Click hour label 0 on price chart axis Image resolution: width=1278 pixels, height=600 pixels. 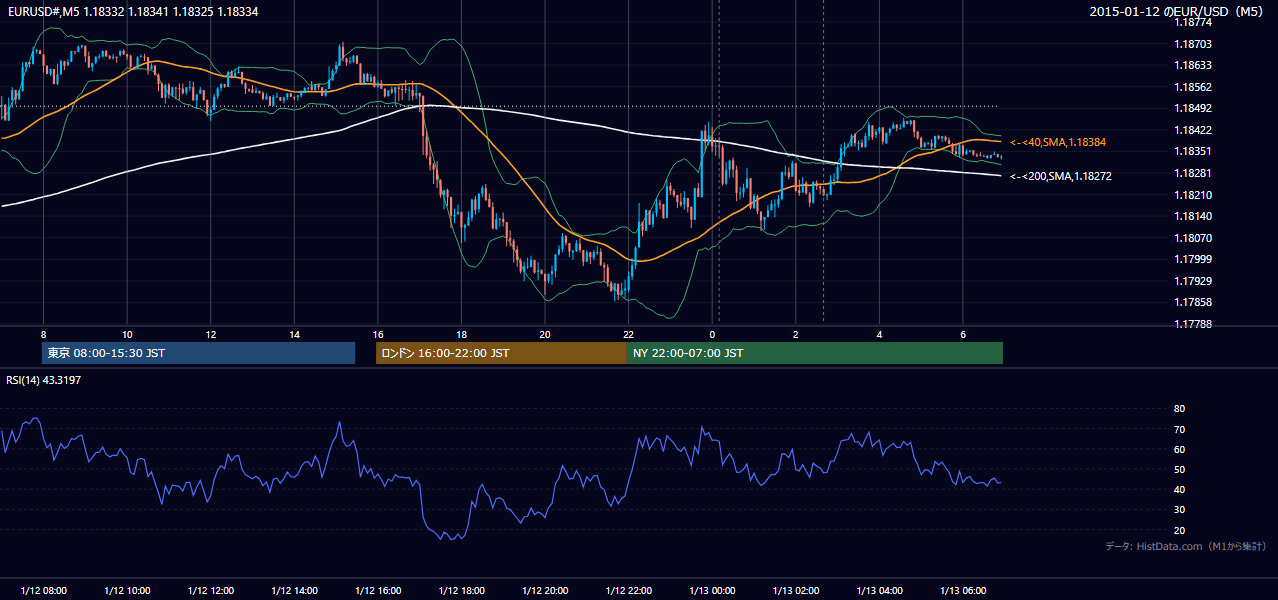pyautogui.click(x=712, y=334)
